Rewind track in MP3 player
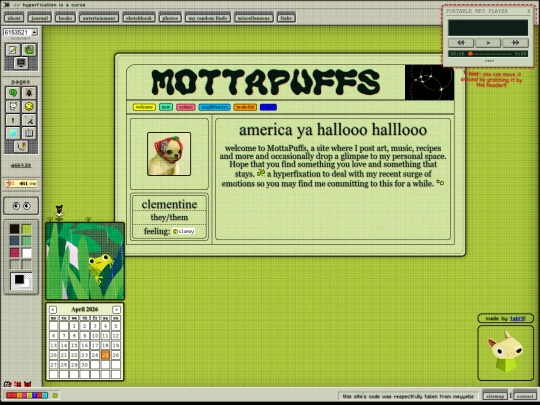Image resolution: width=540 pixels, height=405 pixels. (x=461, y=43)
